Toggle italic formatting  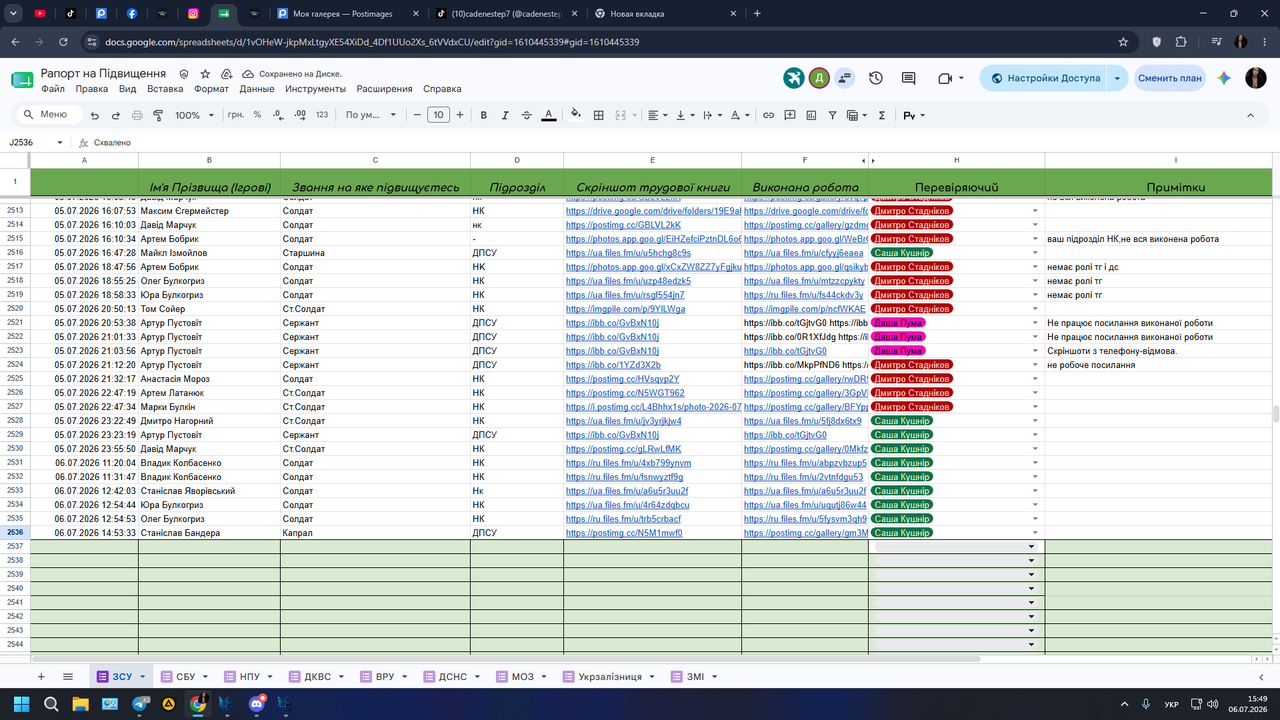coord(506,115)
